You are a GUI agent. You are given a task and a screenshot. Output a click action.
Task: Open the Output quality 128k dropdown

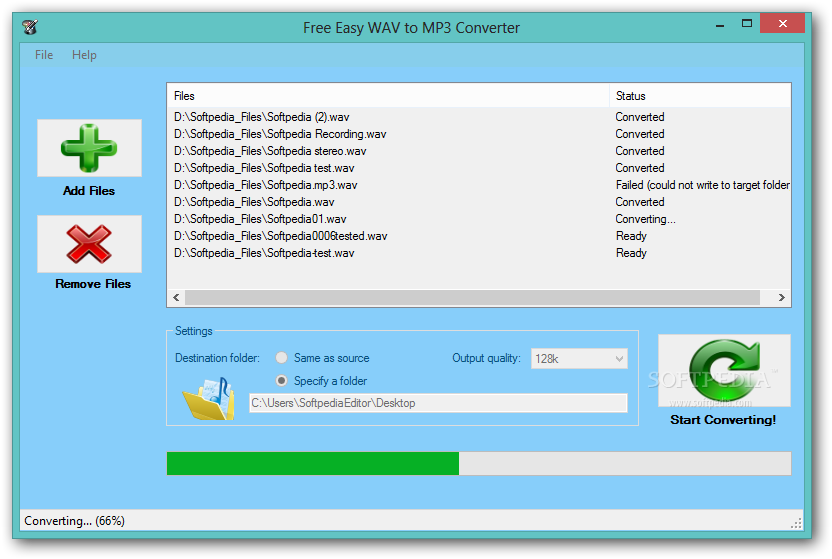(579, 359)
